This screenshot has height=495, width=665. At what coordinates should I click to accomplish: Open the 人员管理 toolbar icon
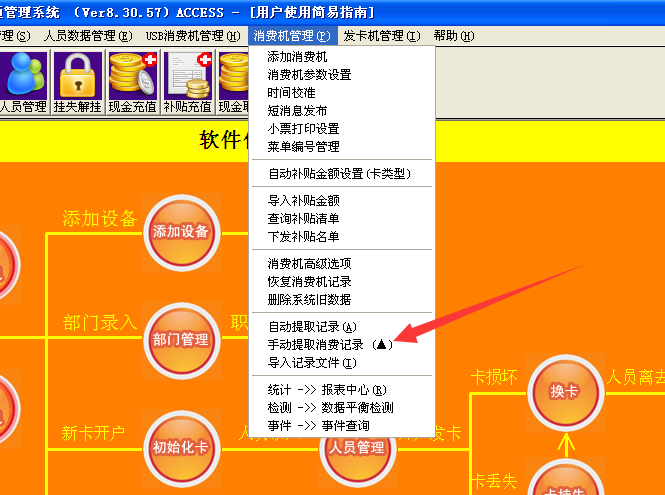(x=22, y=82)
